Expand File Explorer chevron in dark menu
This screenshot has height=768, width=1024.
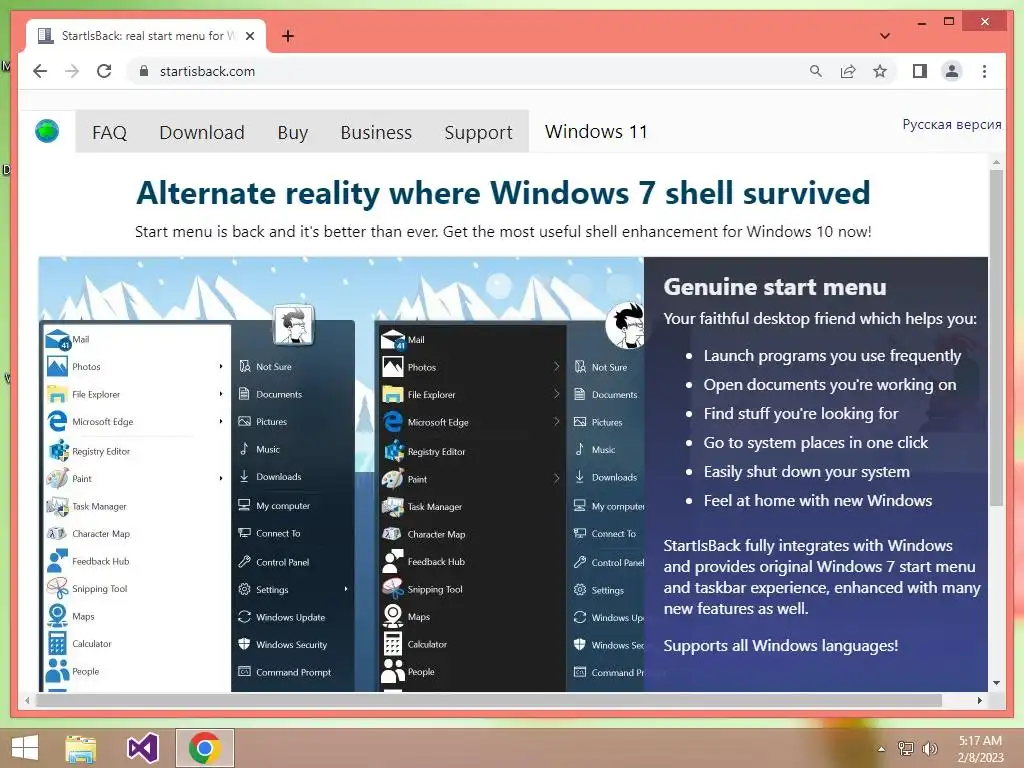click(556, 394)
